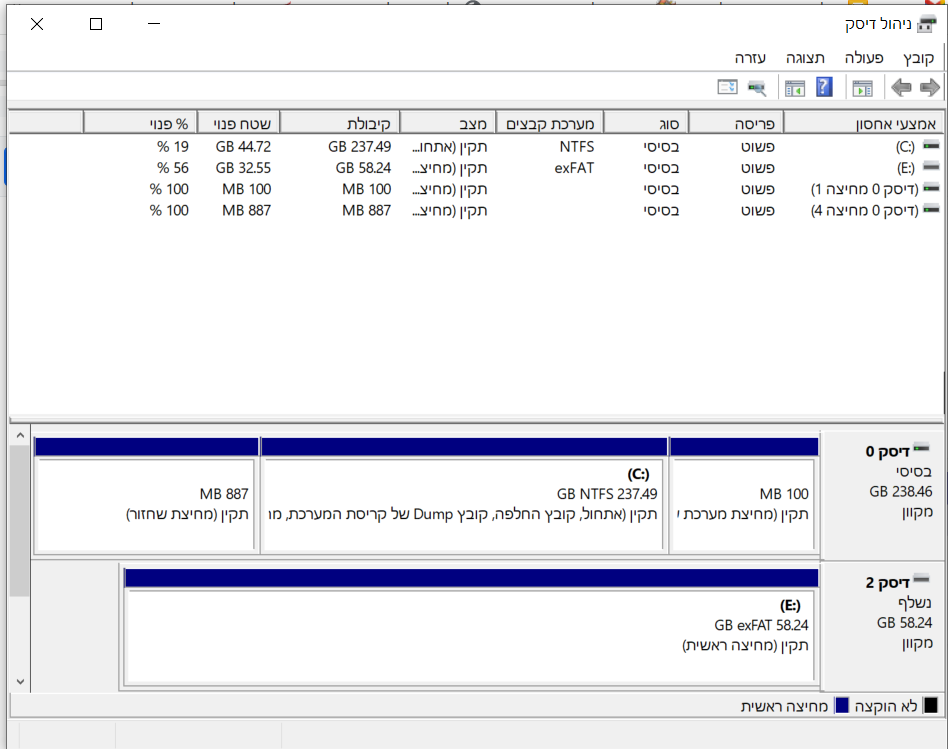
Task: Open the קובץ menu
Action: 918,58
